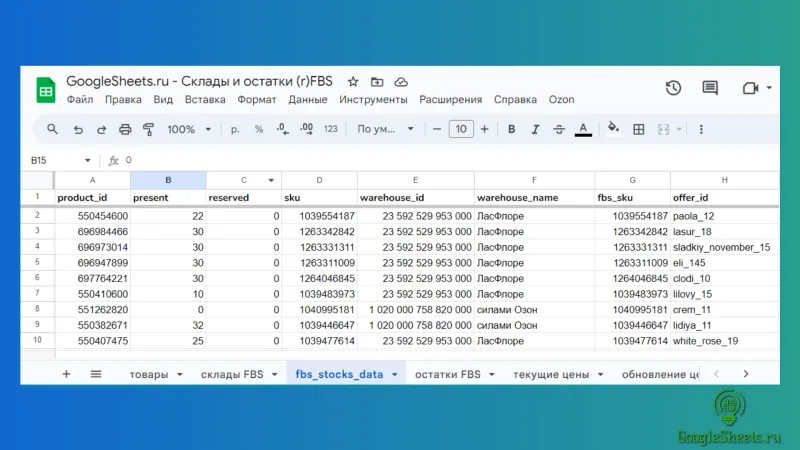The image size is (800, 450).
Task: Open the text color picker
Action: (584, 129)
